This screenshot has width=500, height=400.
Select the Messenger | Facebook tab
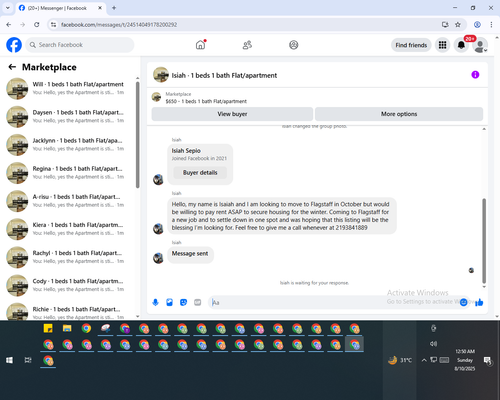pyautogui.click(x=60, y=8)
